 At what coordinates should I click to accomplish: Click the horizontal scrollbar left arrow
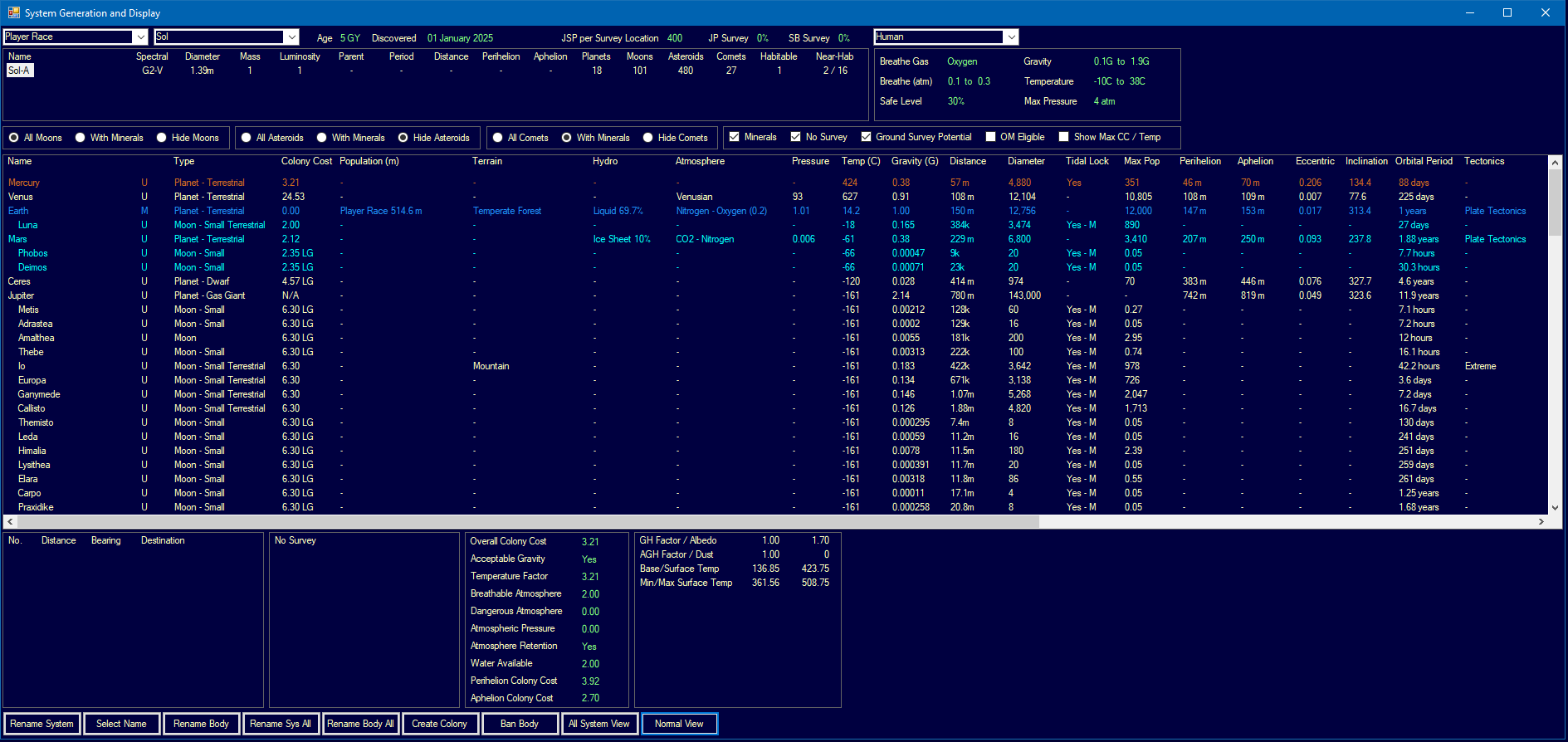click(x=10, y=522)
